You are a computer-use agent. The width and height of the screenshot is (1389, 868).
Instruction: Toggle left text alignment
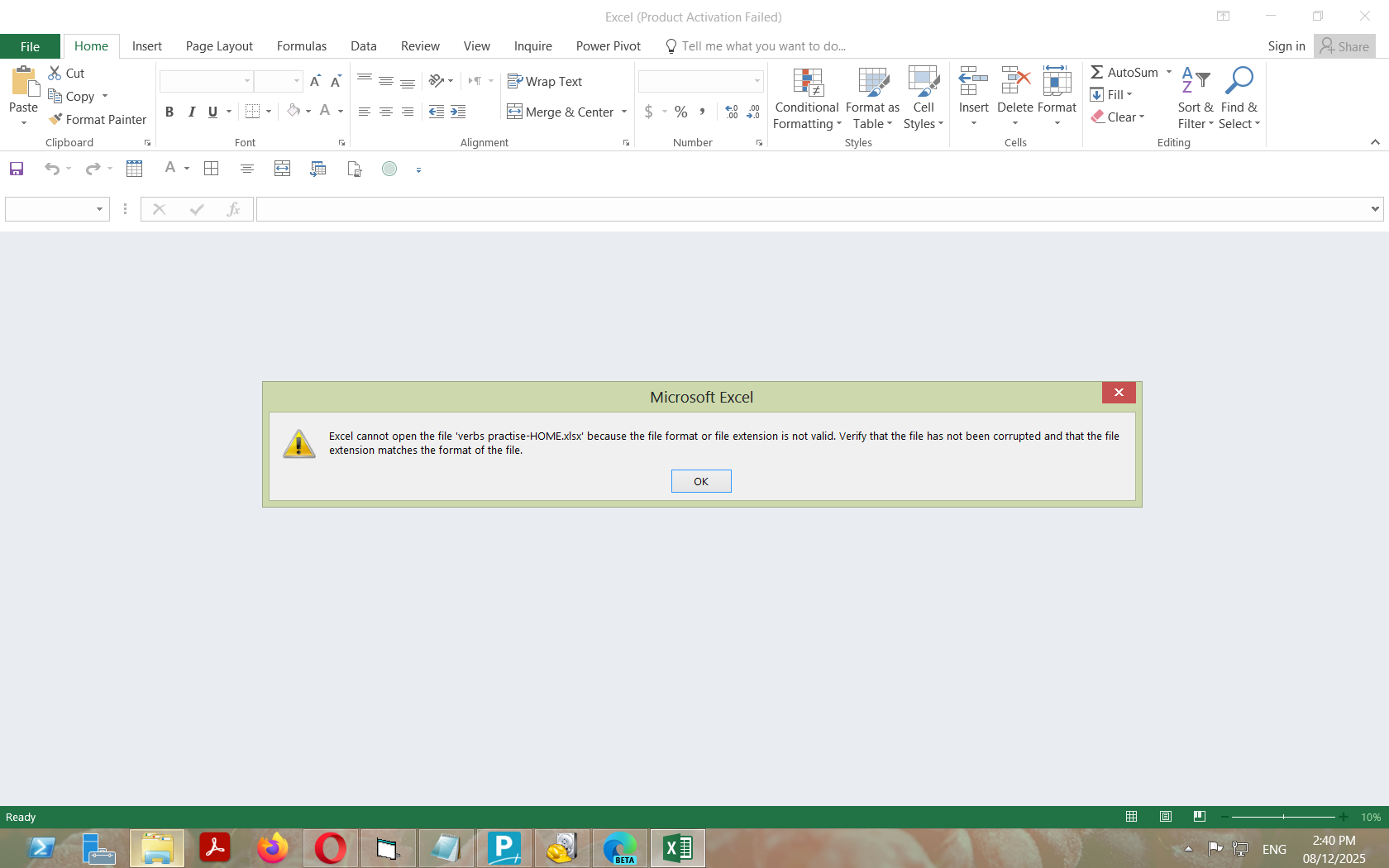click(365, 112)
